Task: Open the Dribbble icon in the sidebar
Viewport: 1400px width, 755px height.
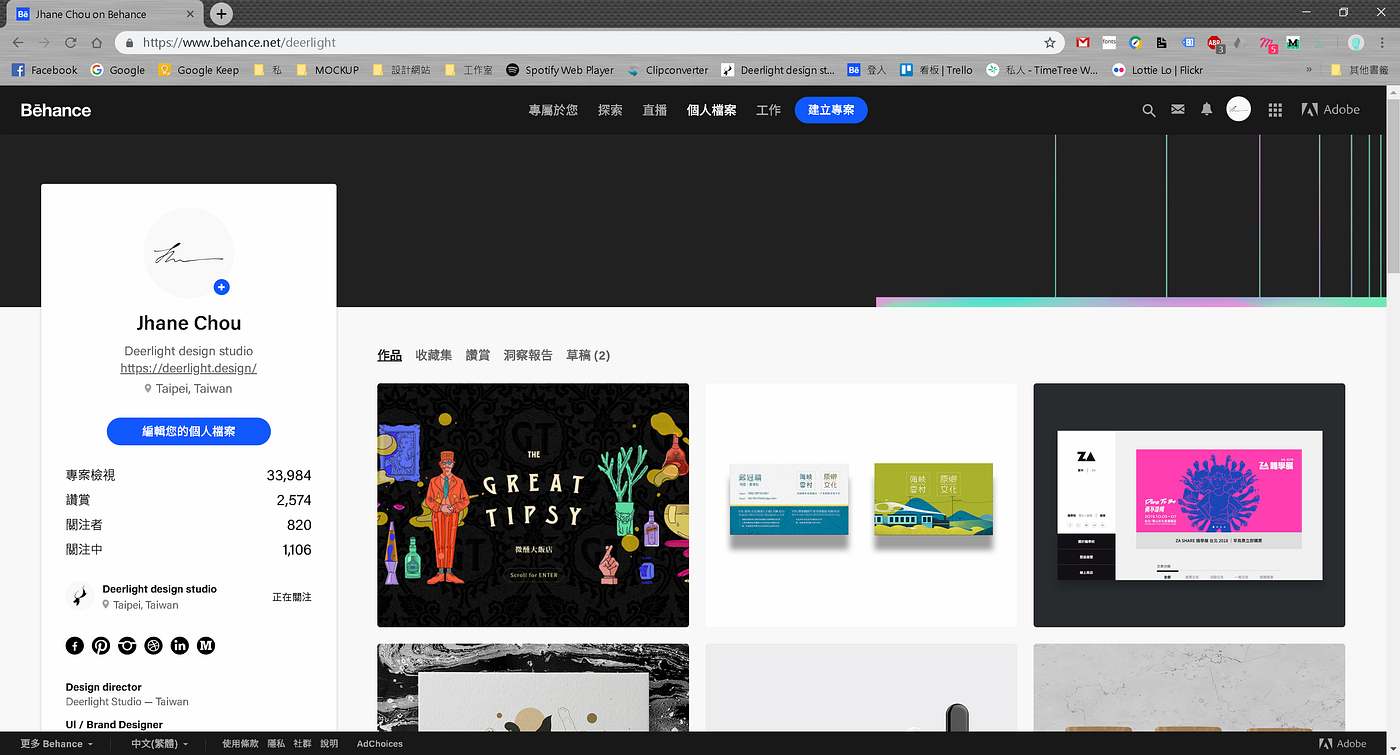Action: click(153, 646)
